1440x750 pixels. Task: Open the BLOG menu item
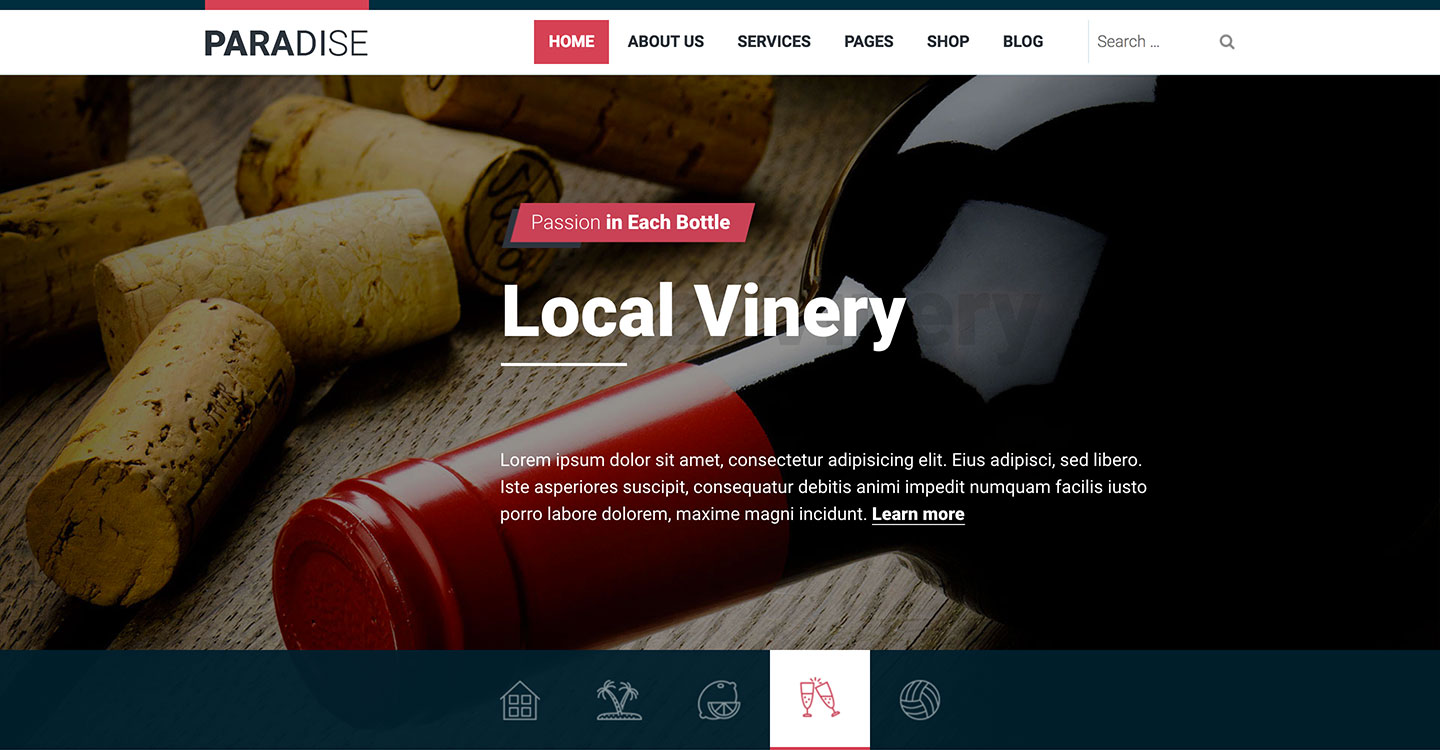(1023, 42)
